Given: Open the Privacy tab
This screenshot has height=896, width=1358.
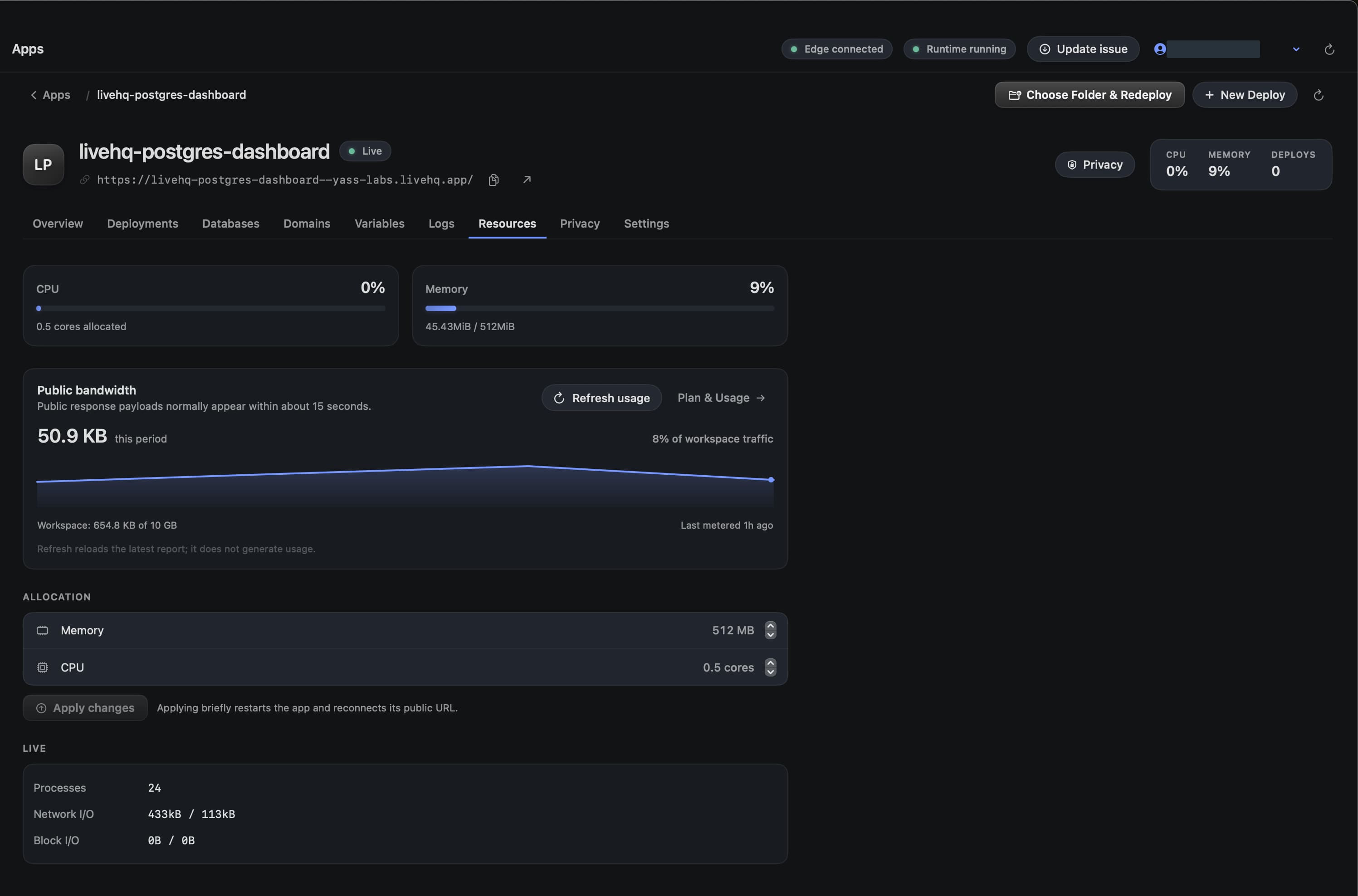Looking at the screenshot, I should pyautogui.click(x=580, y=224).
